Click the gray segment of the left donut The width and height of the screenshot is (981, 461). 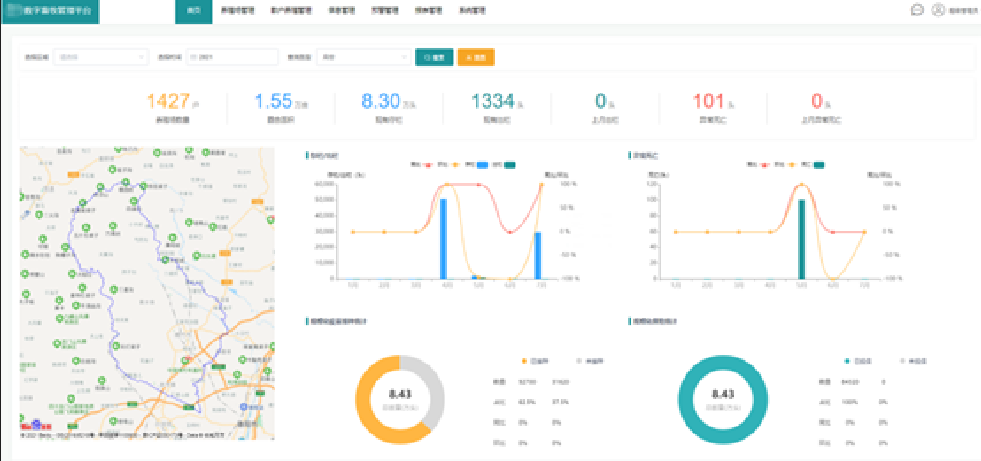[434, 391]
